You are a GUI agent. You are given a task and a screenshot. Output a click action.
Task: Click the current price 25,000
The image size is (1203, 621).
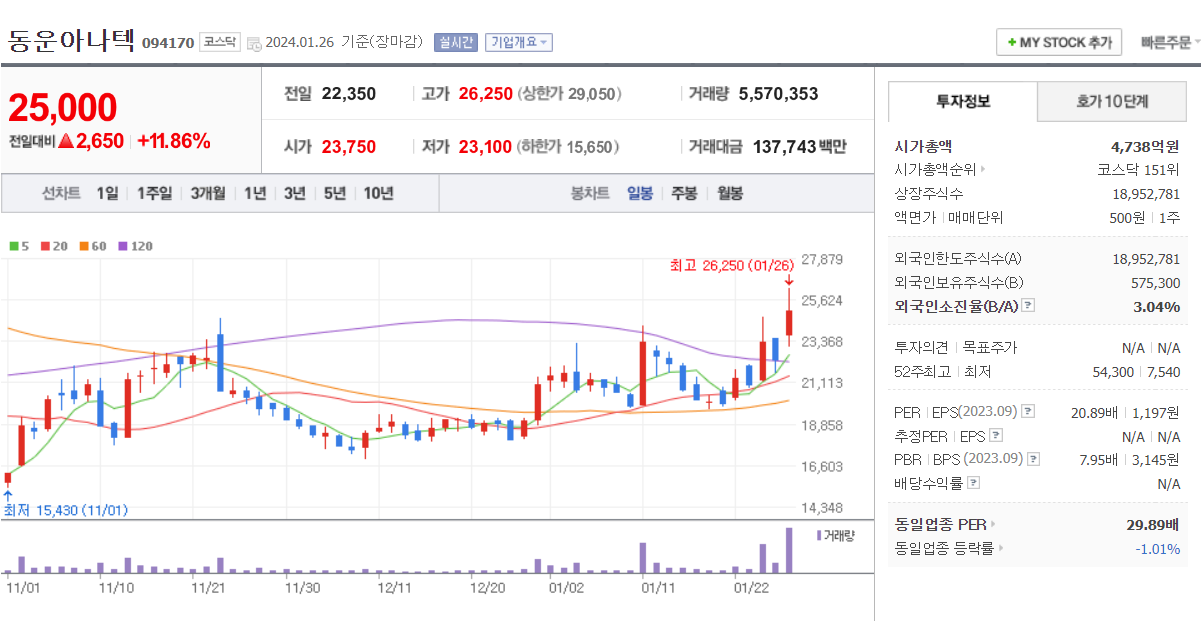(x=63, y=108)
